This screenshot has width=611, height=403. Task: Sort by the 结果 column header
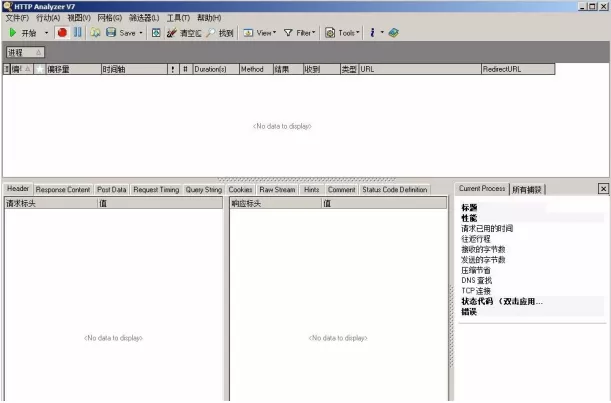288,69
